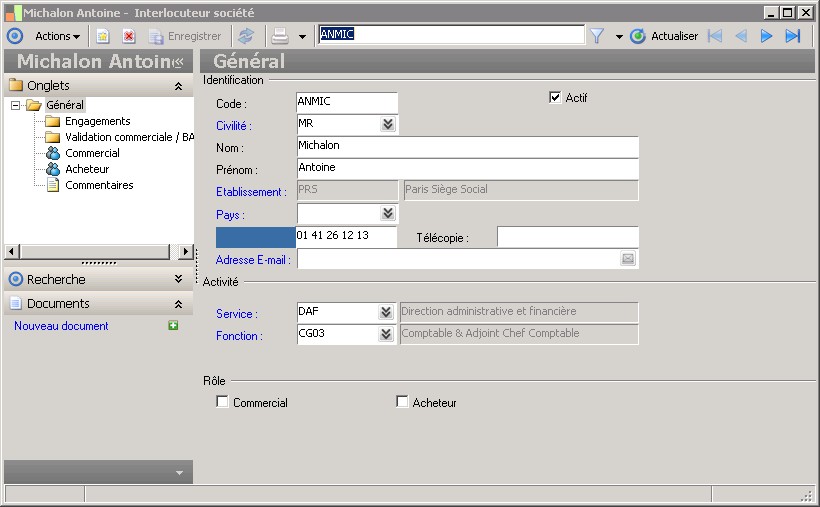Click the new record toolbar icon
The height and width of the screenshot is (507, 820).
point(102,36)
